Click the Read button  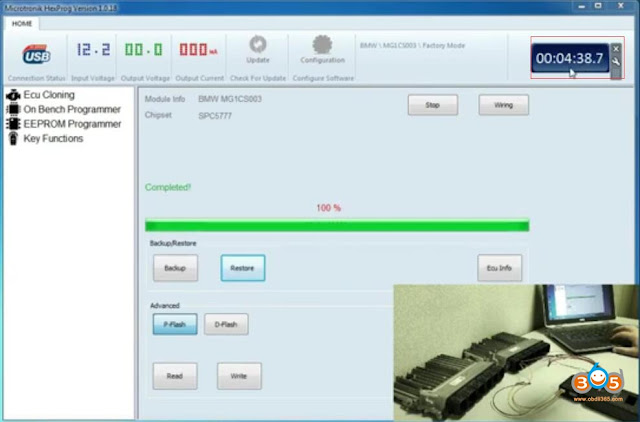pyautogui.click(x=175, y=376)
